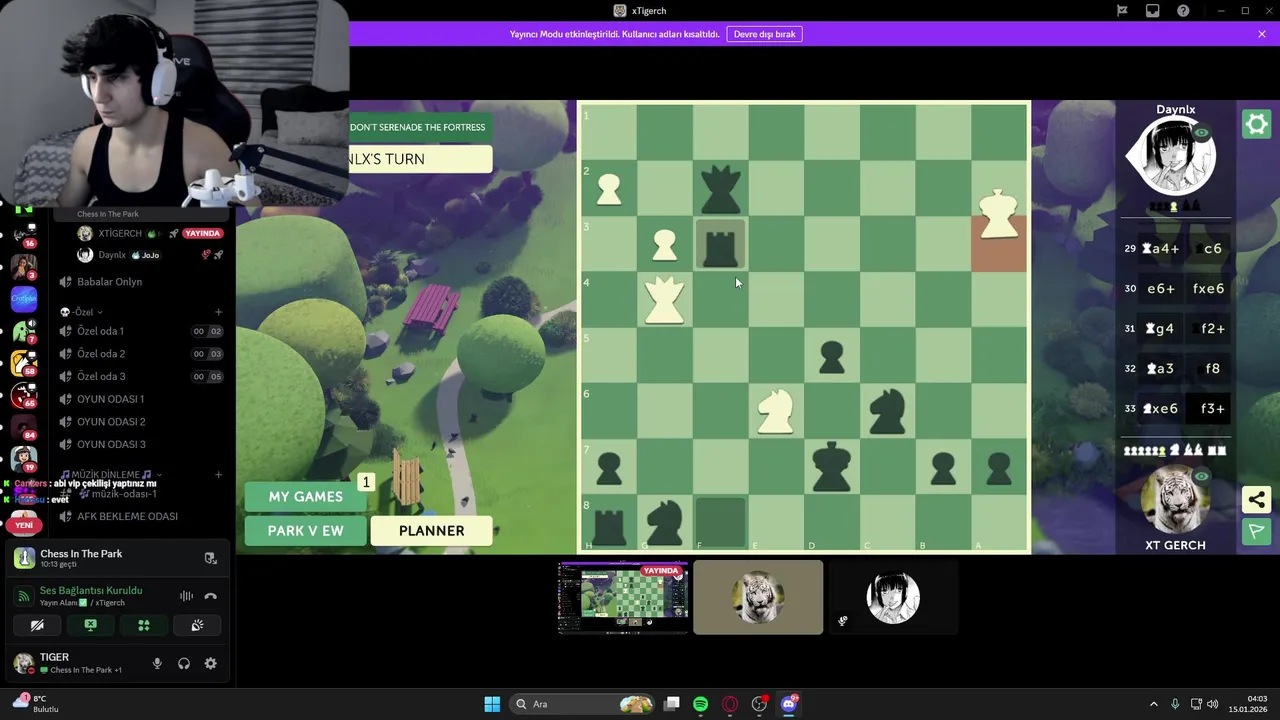
Task: Open Discord from the taskbar
Action: (x=789, y=704)
